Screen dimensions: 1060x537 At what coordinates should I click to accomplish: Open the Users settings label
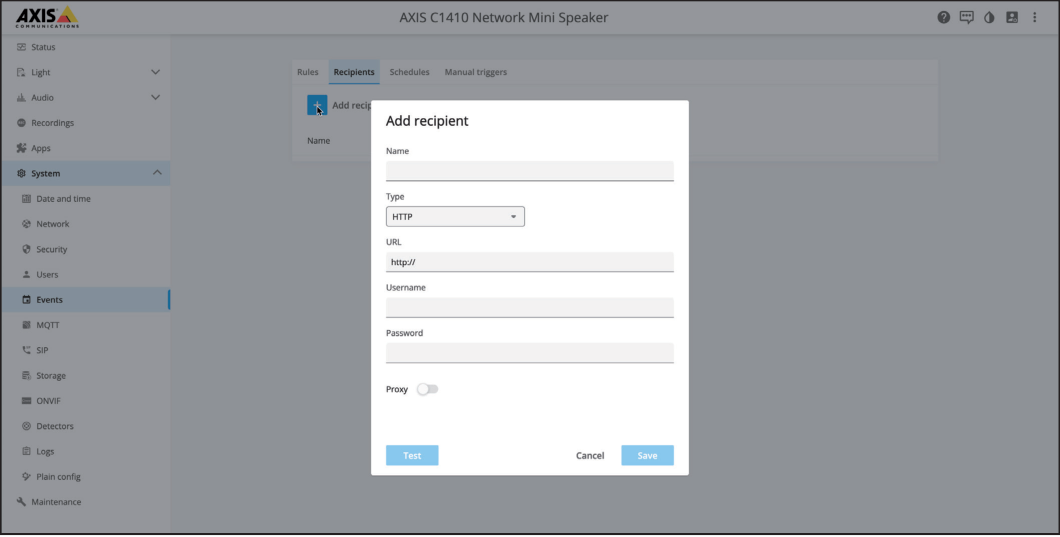coord(47,275)
